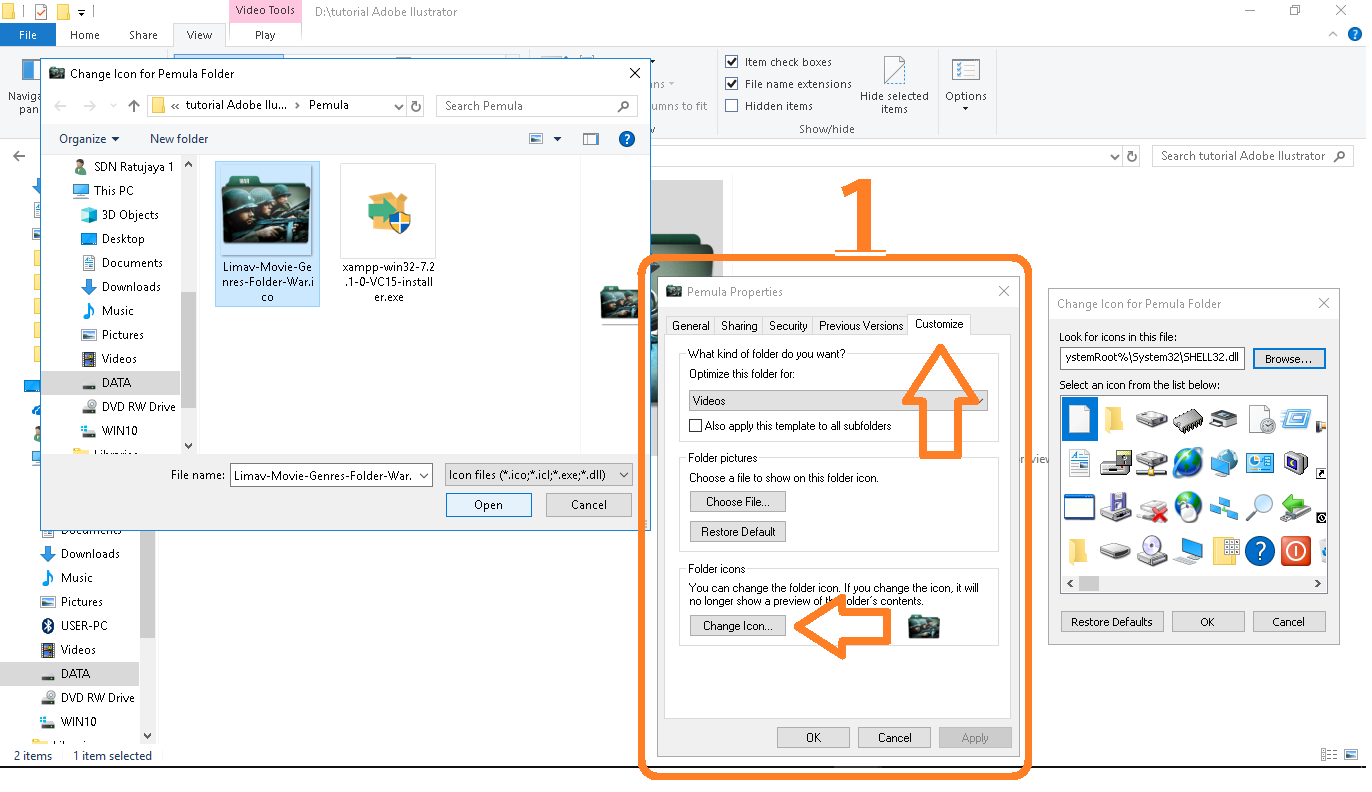This screenshot has height=792, width=1372.
Task: Pick the globe with mouse icon
Action: click(x=1188, y=508)
